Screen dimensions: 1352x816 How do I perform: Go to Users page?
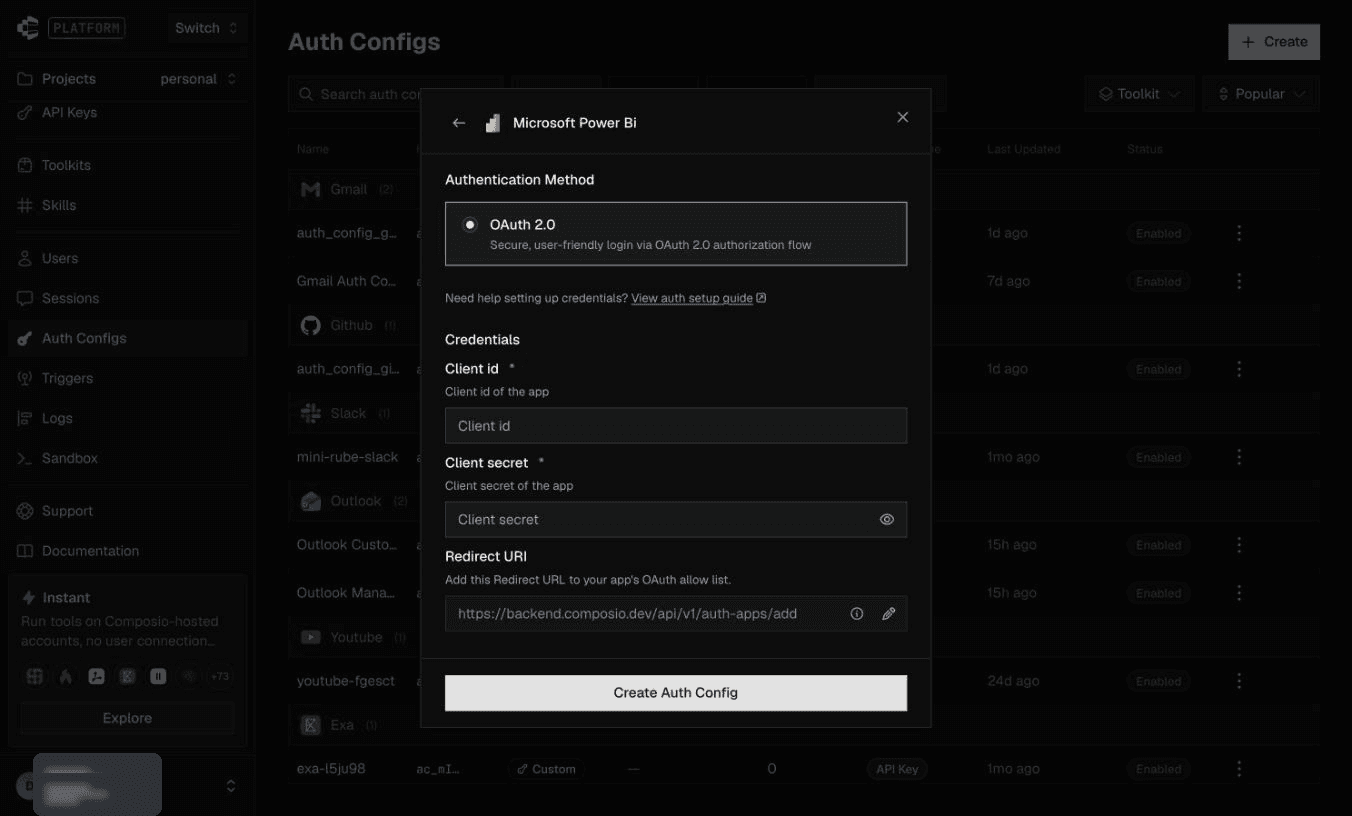coord(126,258)
